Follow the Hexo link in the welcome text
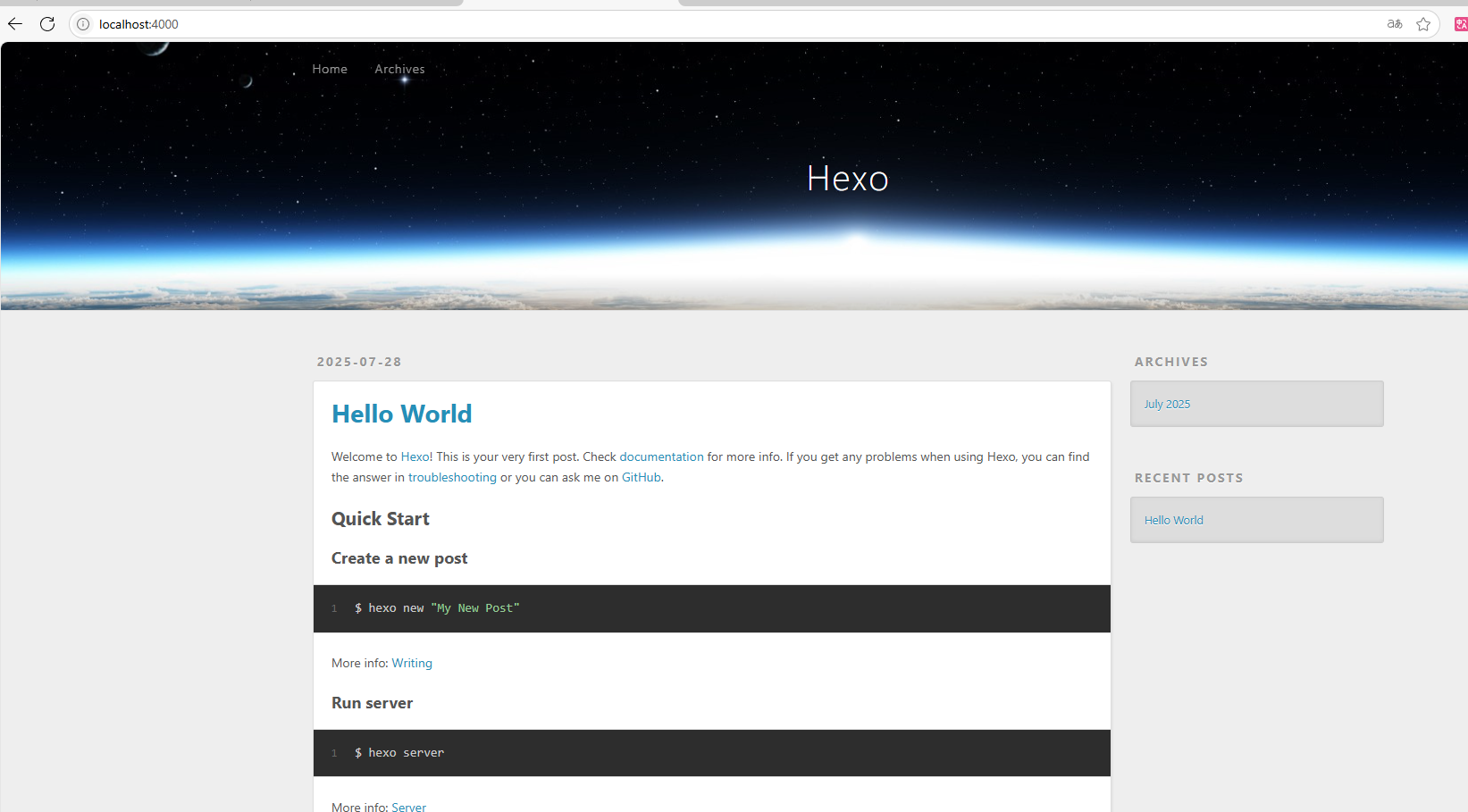Screen dimensions: 1468x812 tap(415, 456)
